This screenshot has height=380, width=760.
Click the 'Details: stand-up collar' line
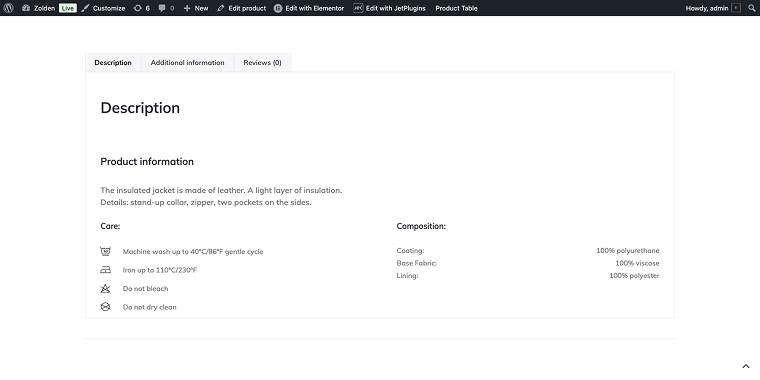(x=206, y=202)
